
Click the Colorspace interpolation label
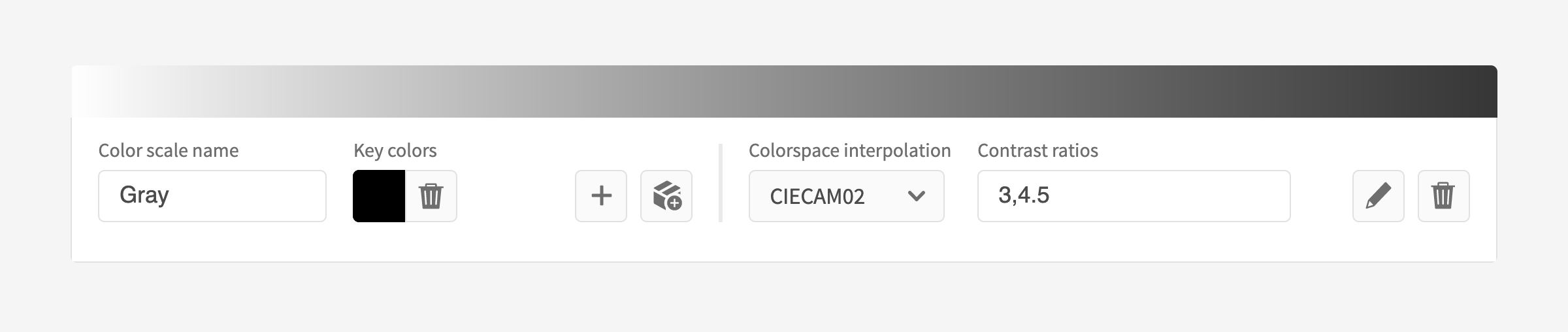point(850,150)
